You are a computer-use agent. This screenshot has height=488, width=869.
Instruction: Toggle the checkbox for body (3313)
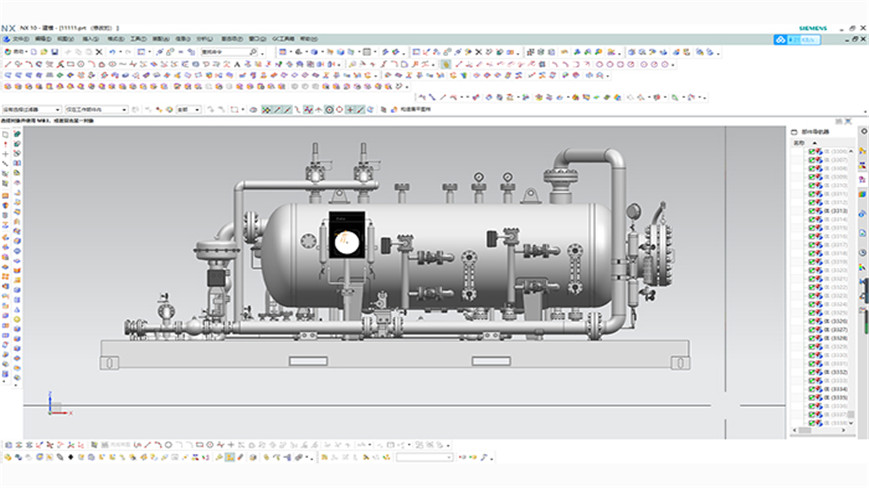pyautogui.click(x=813, y=211)
